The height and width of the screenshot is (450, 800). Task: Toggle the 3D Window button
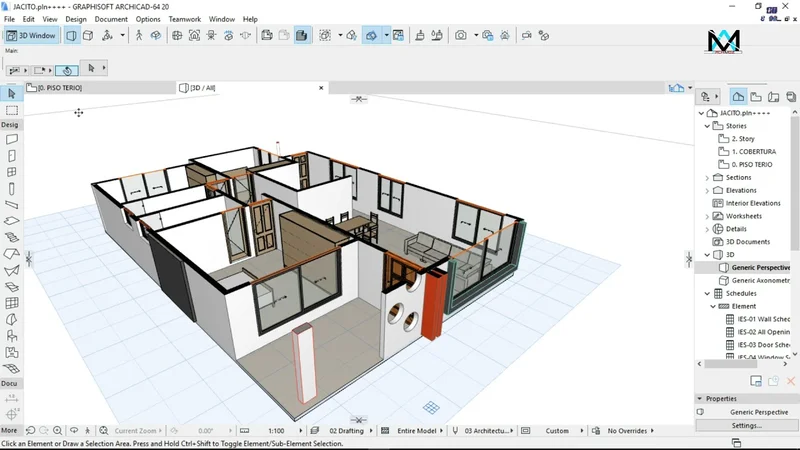pyautogui.click(x=32, y=35)
